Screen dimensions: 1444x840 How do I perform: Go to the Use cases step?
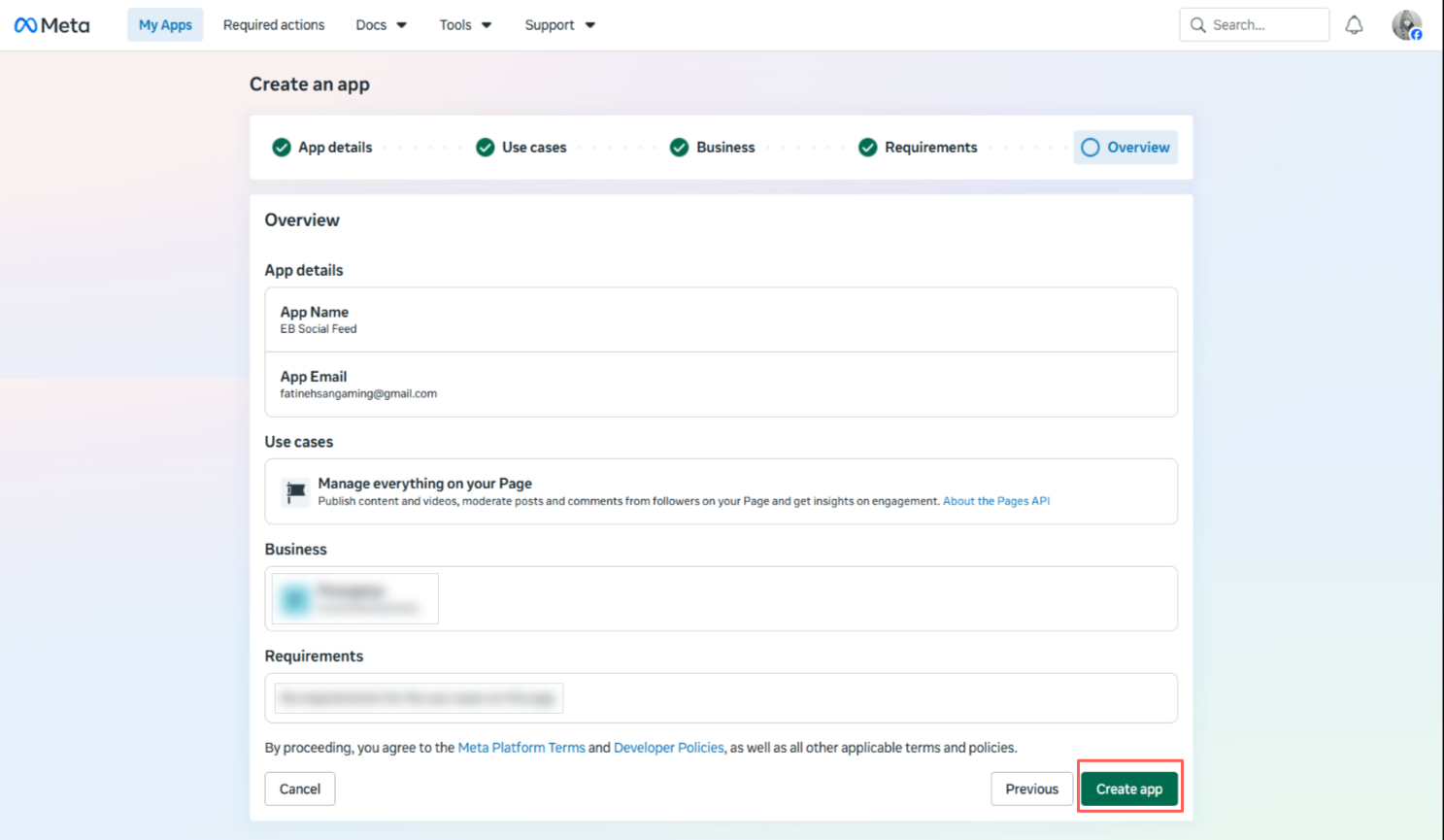point(521,148)
